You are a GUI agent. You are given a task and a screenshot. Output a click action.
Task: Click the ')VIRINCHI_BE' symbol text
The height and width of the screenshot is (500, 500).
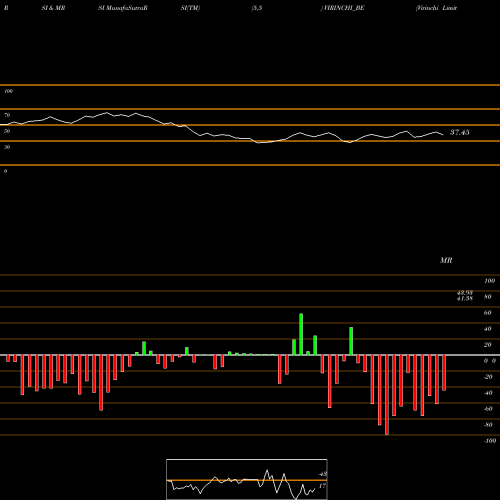tap(342, 8)
